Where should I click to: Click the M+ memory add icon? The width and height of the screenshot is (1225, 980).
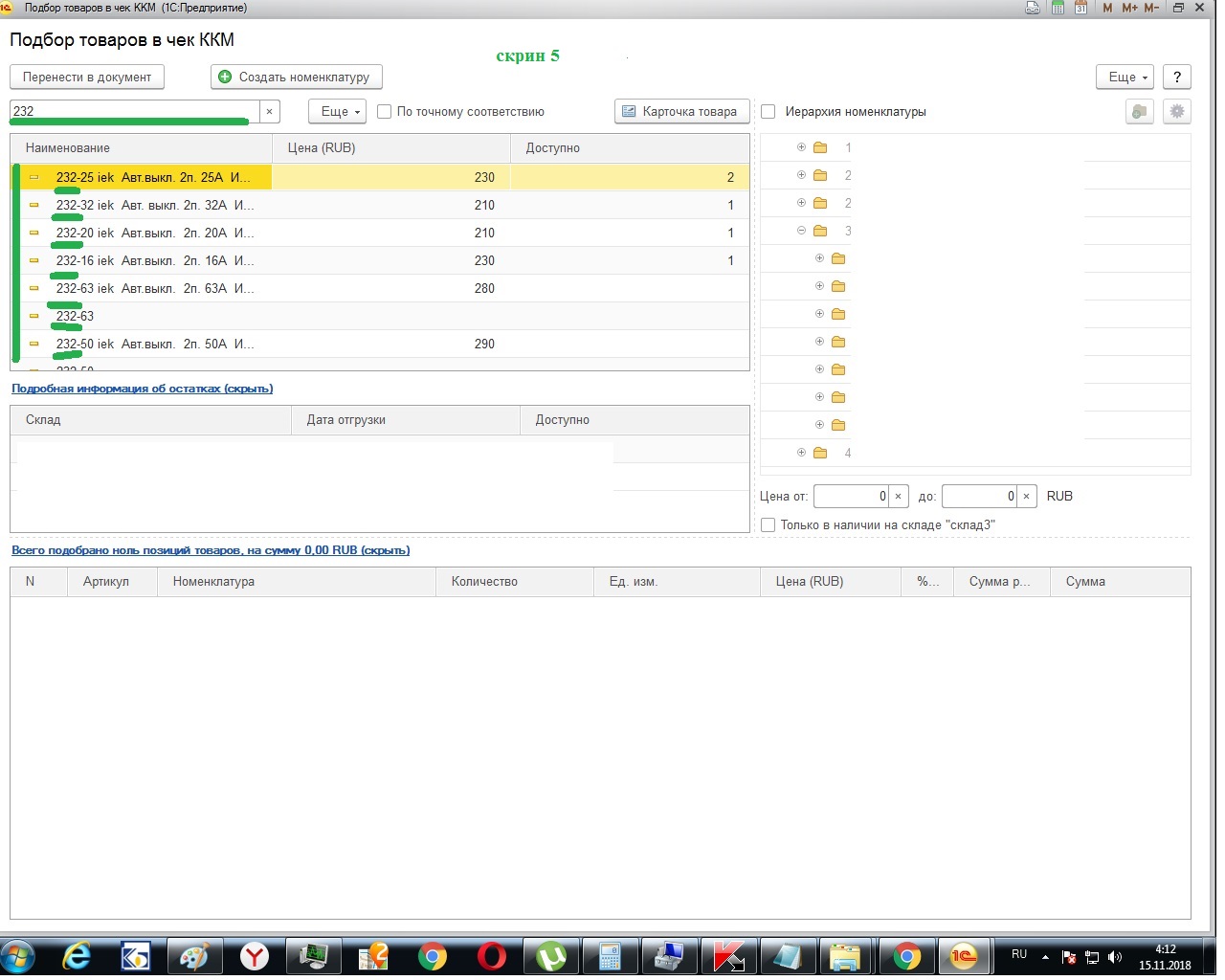(x=1129, y=8)
